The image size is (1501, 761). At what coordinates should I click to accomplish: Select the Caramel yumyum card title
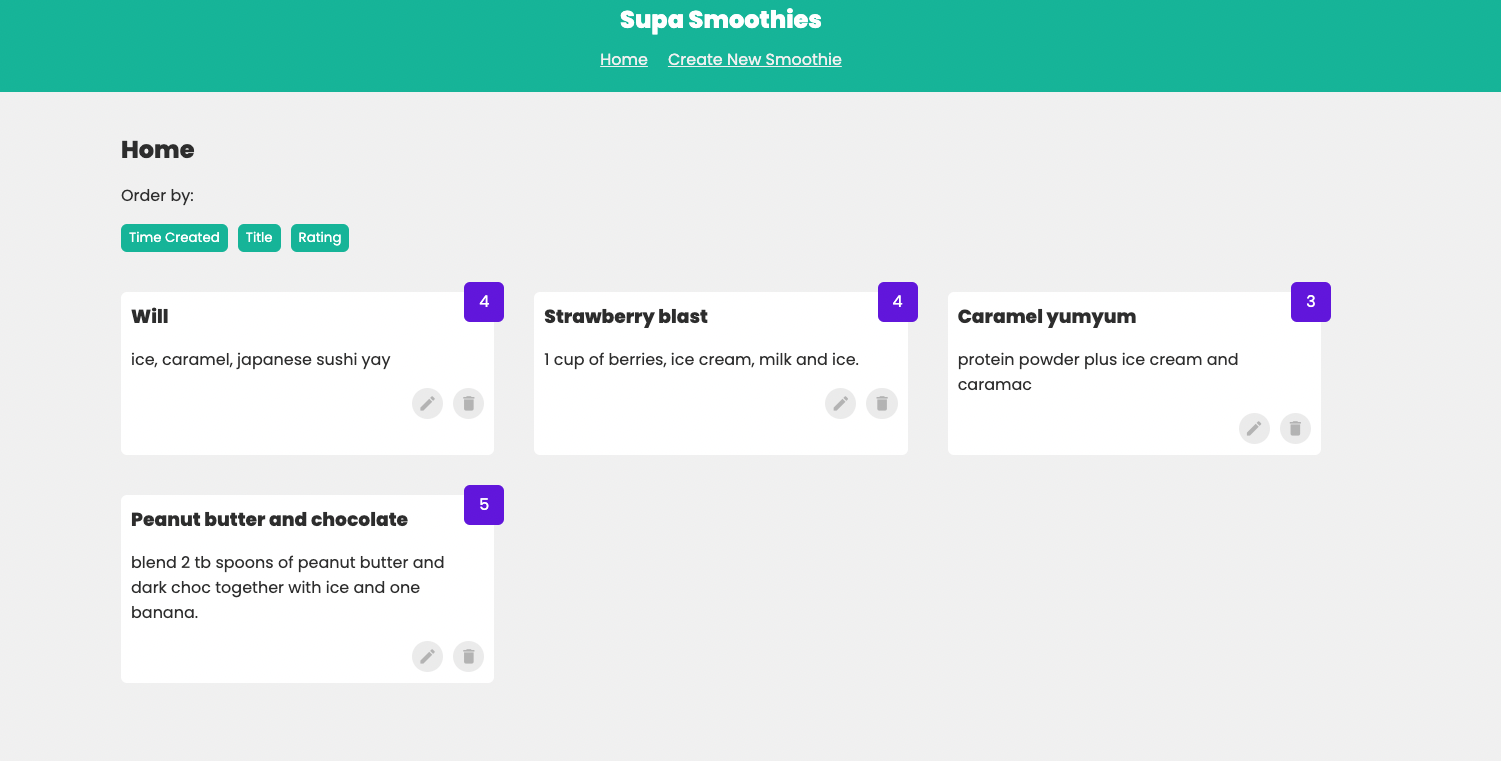1046,317
